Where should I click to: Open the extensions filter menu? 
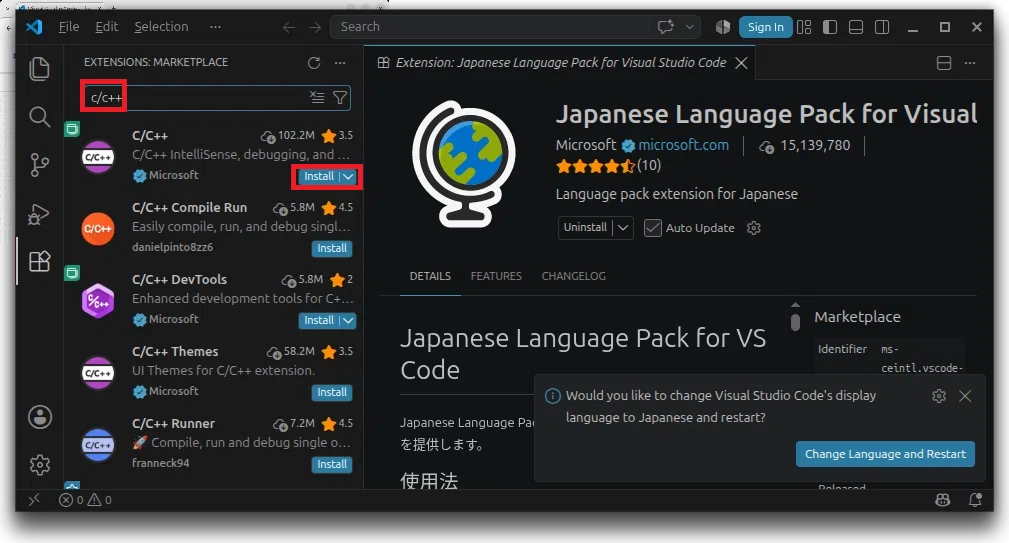pos(340,97)
